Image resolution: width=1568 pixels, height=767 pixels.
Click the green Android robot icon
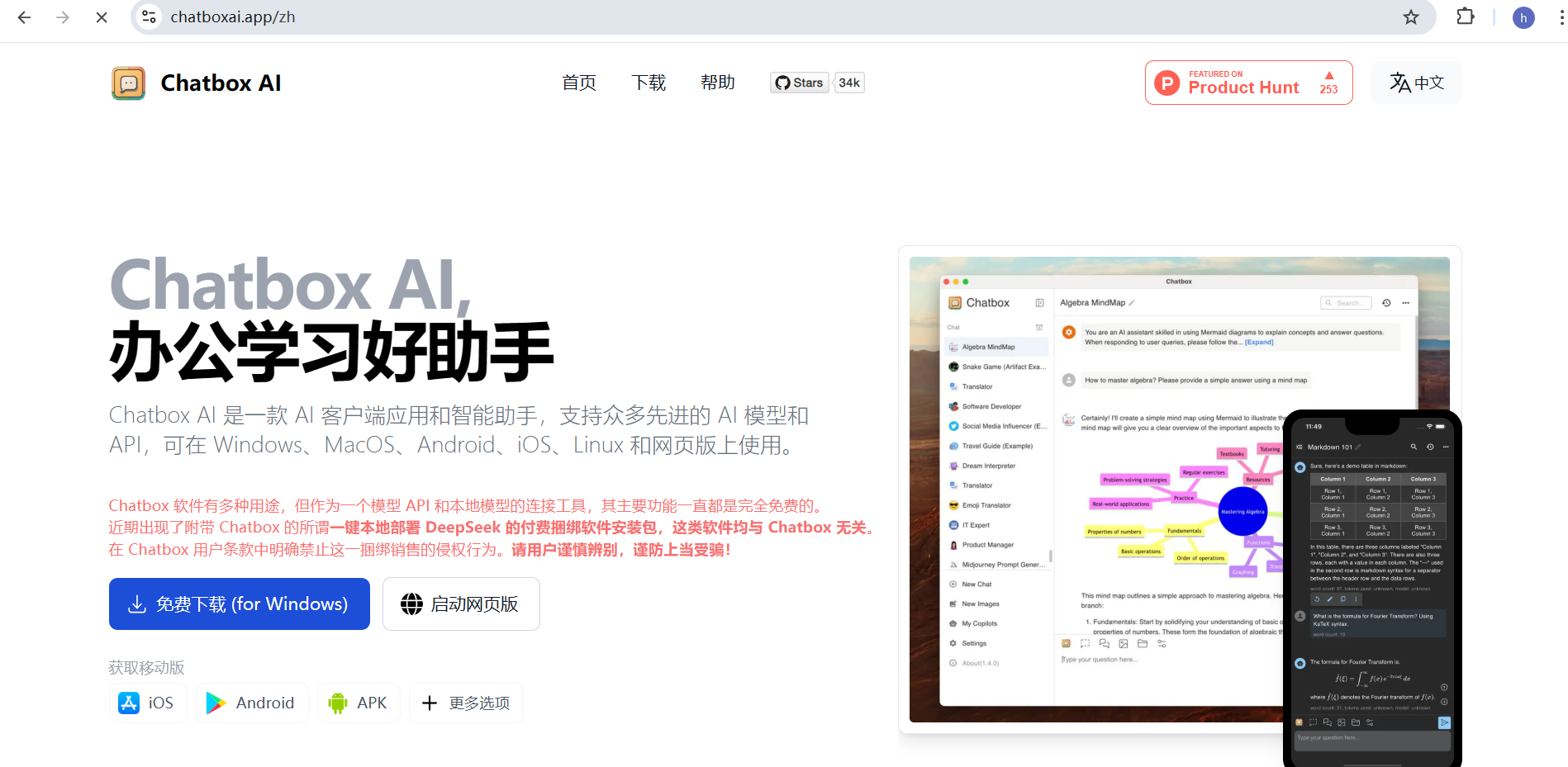tap(338, 703)
